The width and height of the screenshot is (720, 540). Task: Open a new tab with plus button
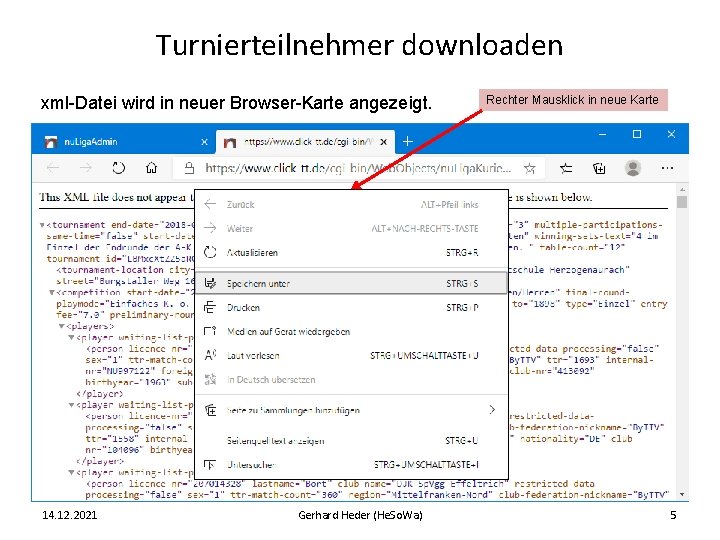pos(408,141)
